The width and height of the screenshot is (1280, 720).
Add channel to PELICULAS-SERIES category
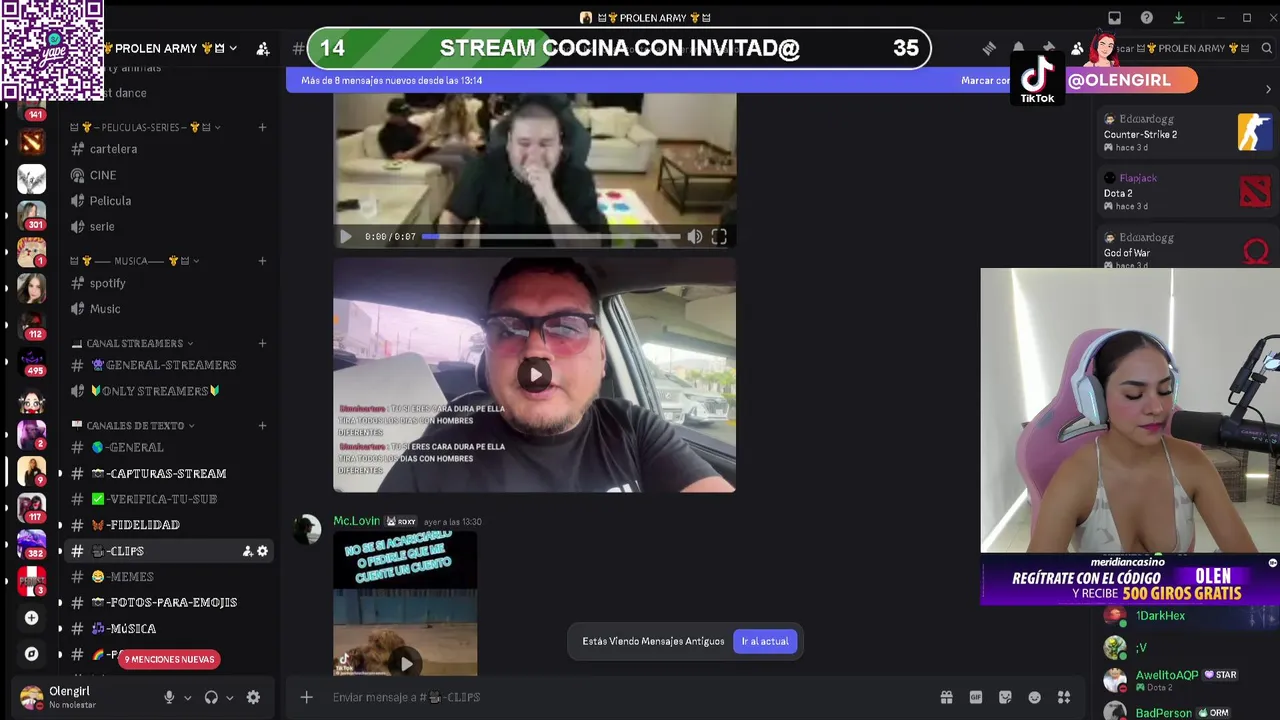(262, 127)
